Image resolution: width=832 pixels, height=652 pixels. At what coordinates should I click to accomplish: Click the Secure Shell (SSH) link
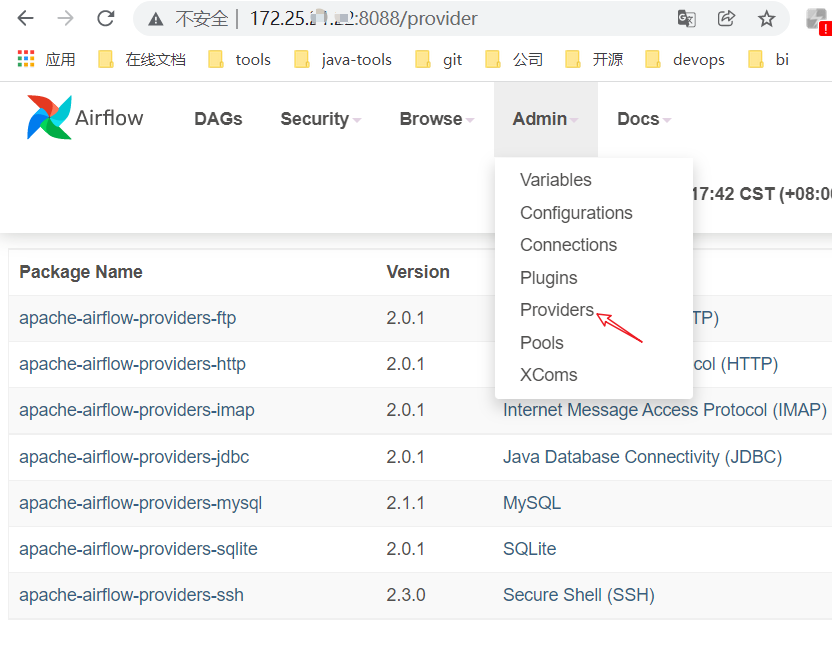pyautogui.click(x=579, y=594)
